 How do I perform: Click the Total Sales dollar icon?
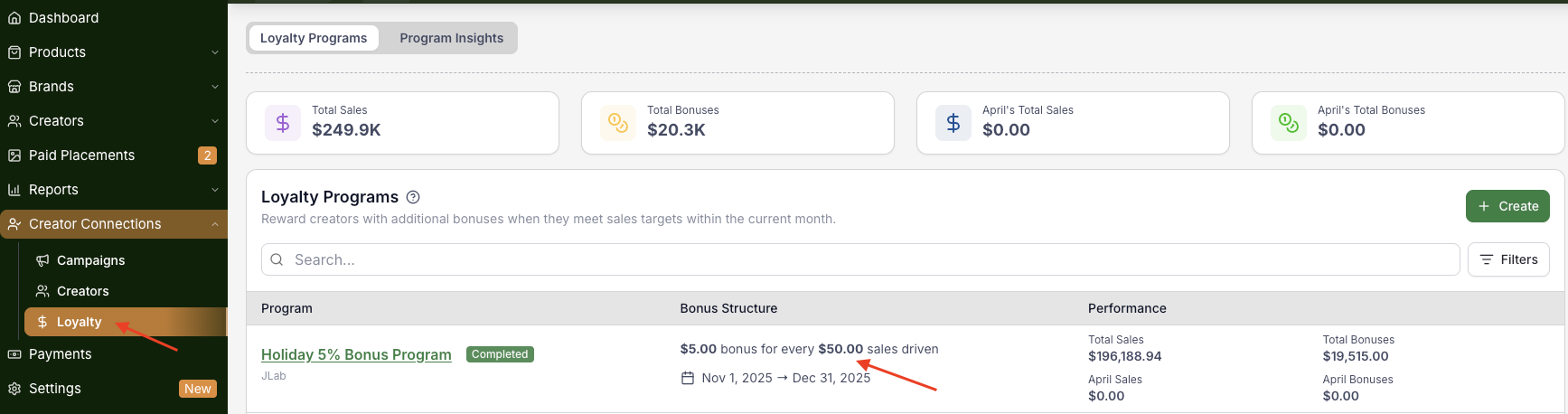pyautogui.click(x=283, y=122)
